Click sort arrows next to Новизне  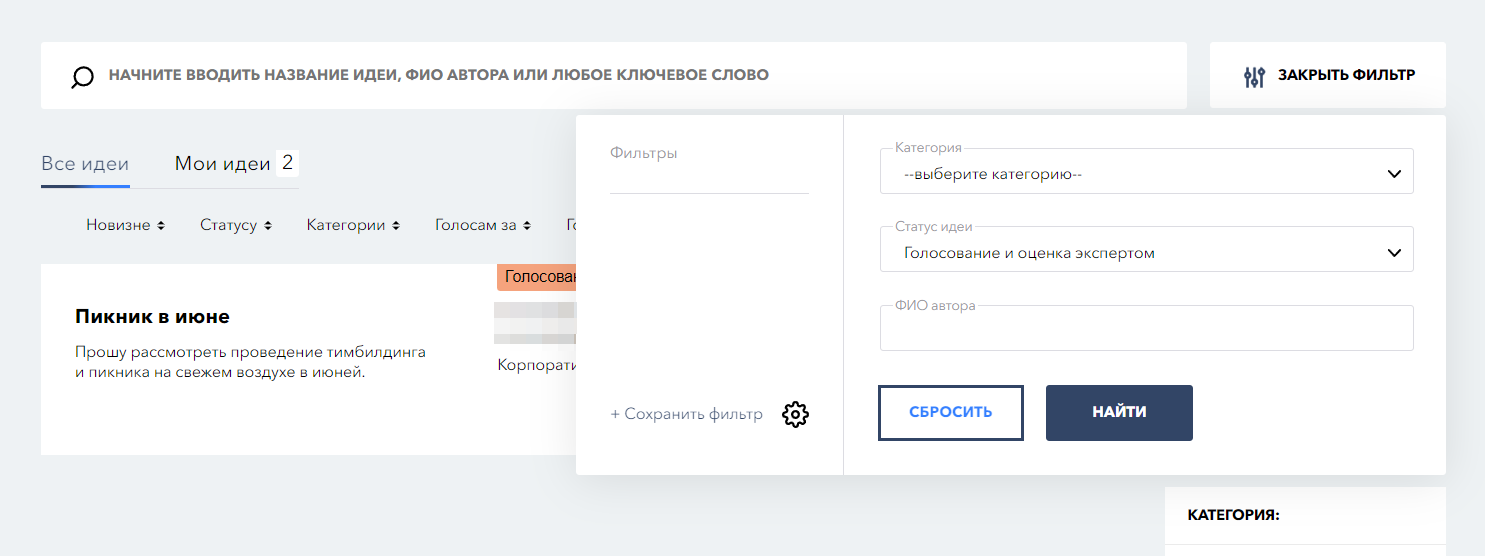pos(161,226)
